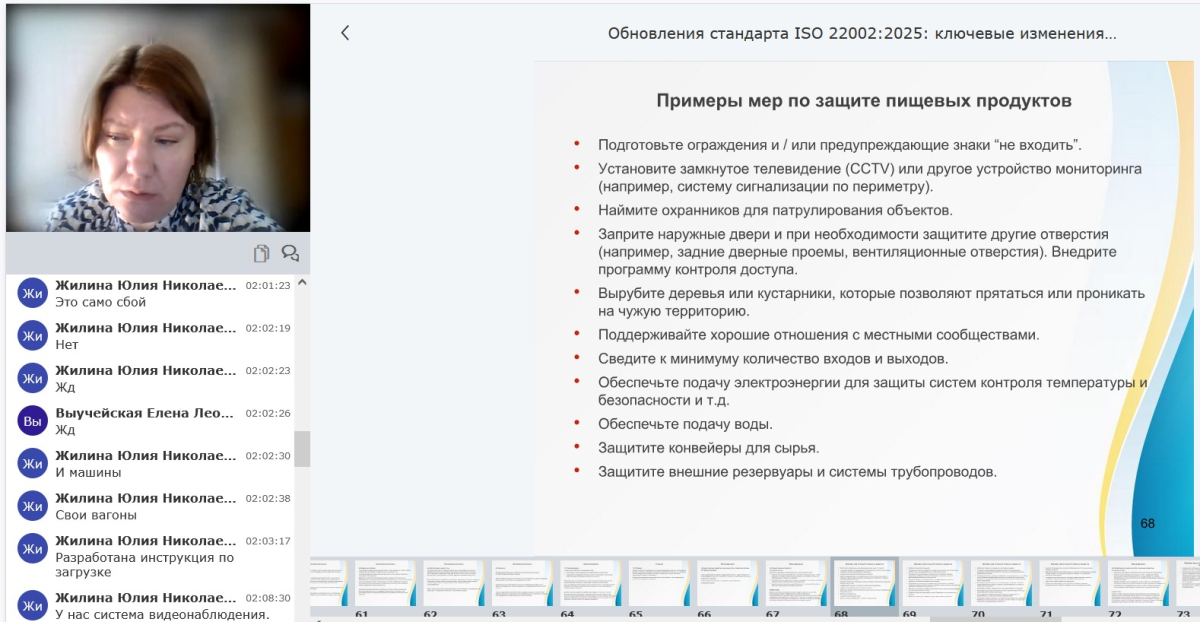Screen dimensions: 1200x622
Task: Click avatar beside "И машины" message
Action: coord(33,463)
